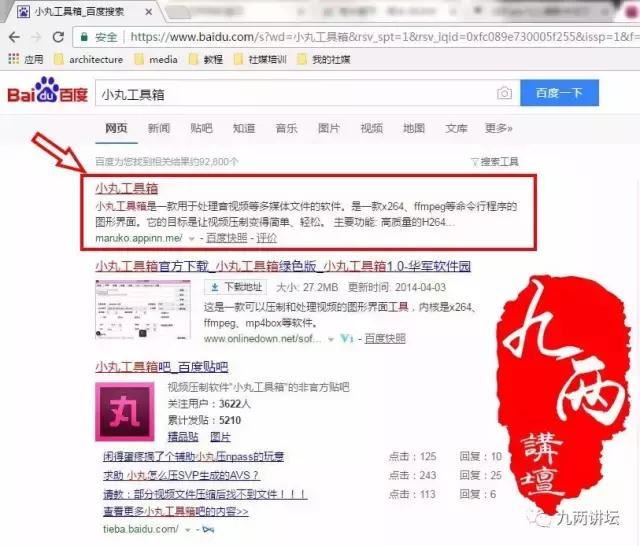Click the www.onlinedown.net/sof... URL text

(262, 338)
